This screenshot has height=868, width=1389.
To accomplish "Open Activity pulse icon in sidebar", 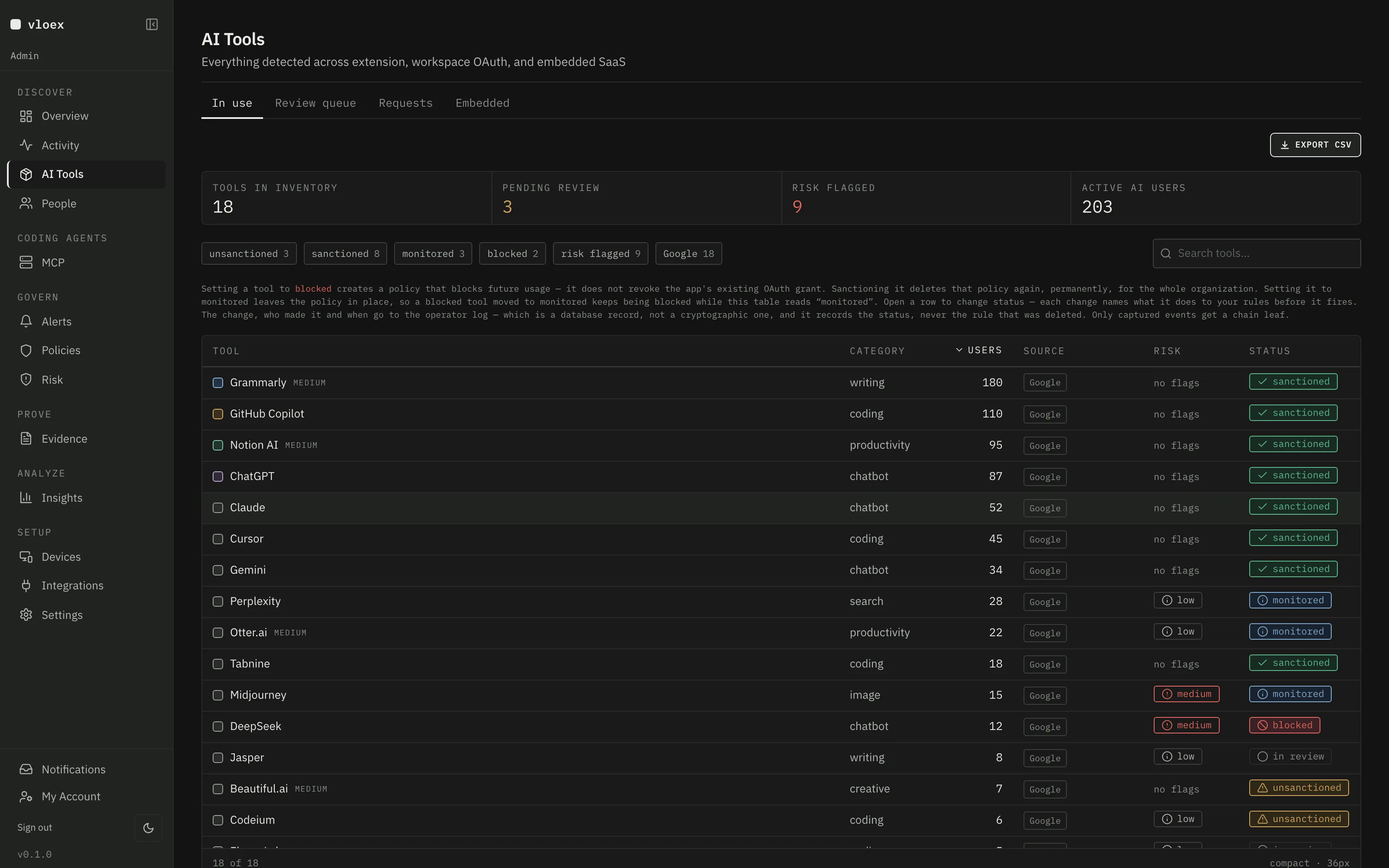I will [26, 145].
